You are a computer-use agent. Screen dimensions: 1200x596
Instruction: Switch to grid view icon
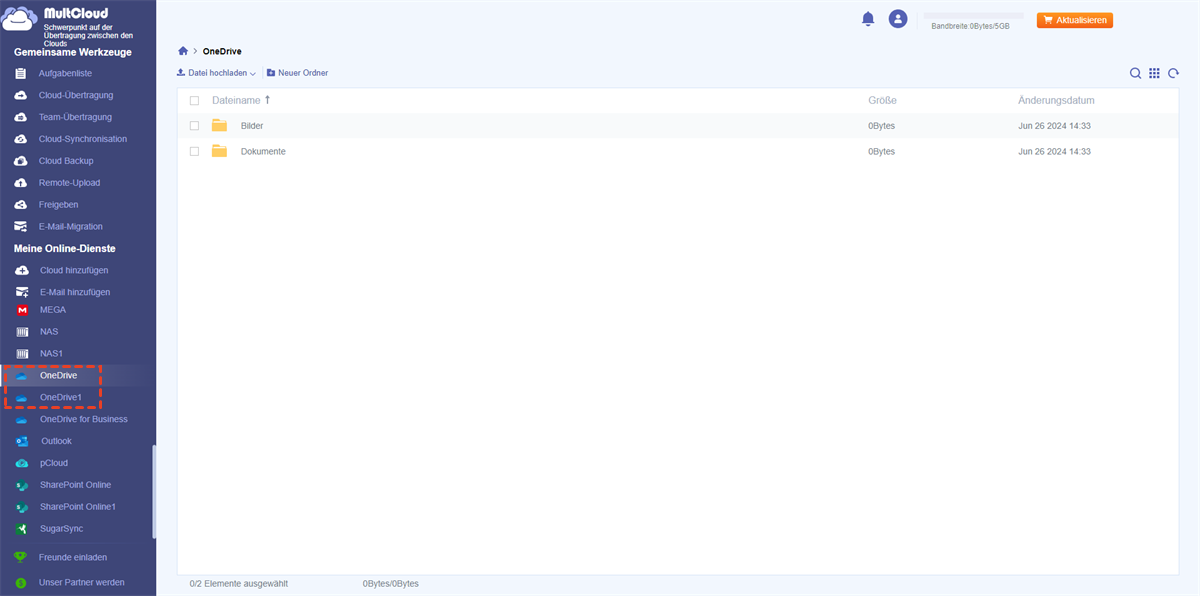coord(1154,73)
